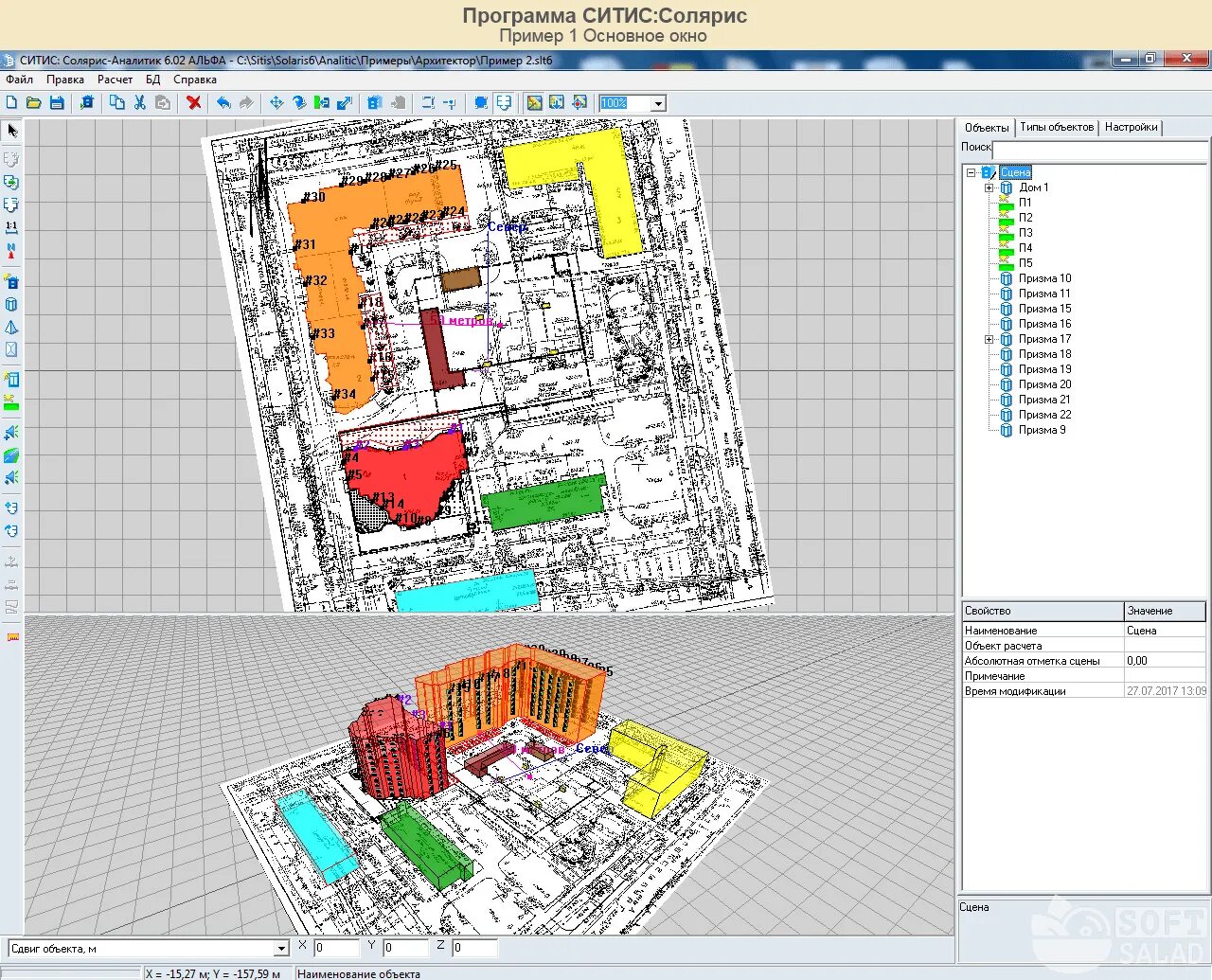This screenshot has width=1212, height=980.
Task: Expand the Призма 17 tree node
Action: click(x=989, y=339)
